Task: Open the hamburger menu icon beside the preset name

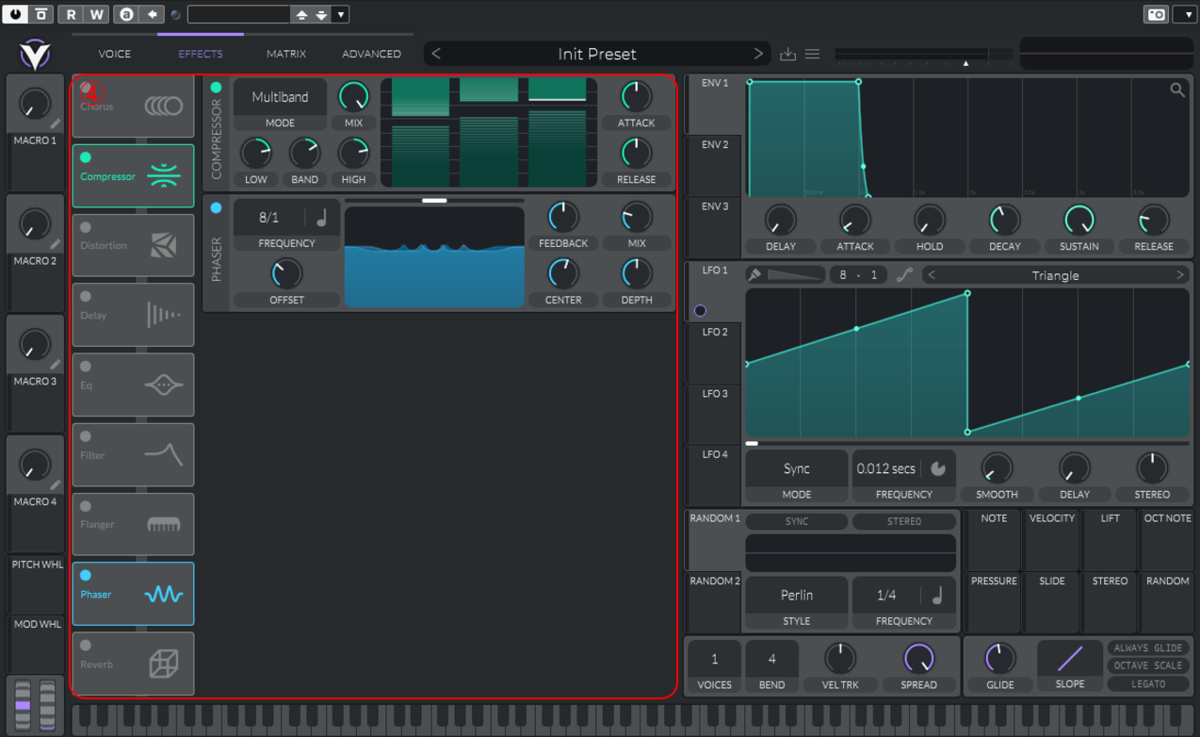Action: tap(812, 54)
